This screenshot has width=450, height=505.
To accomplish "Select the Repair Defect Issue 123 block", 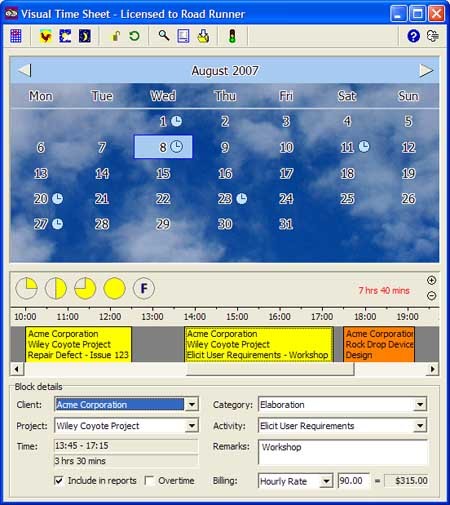I will 78,344.
